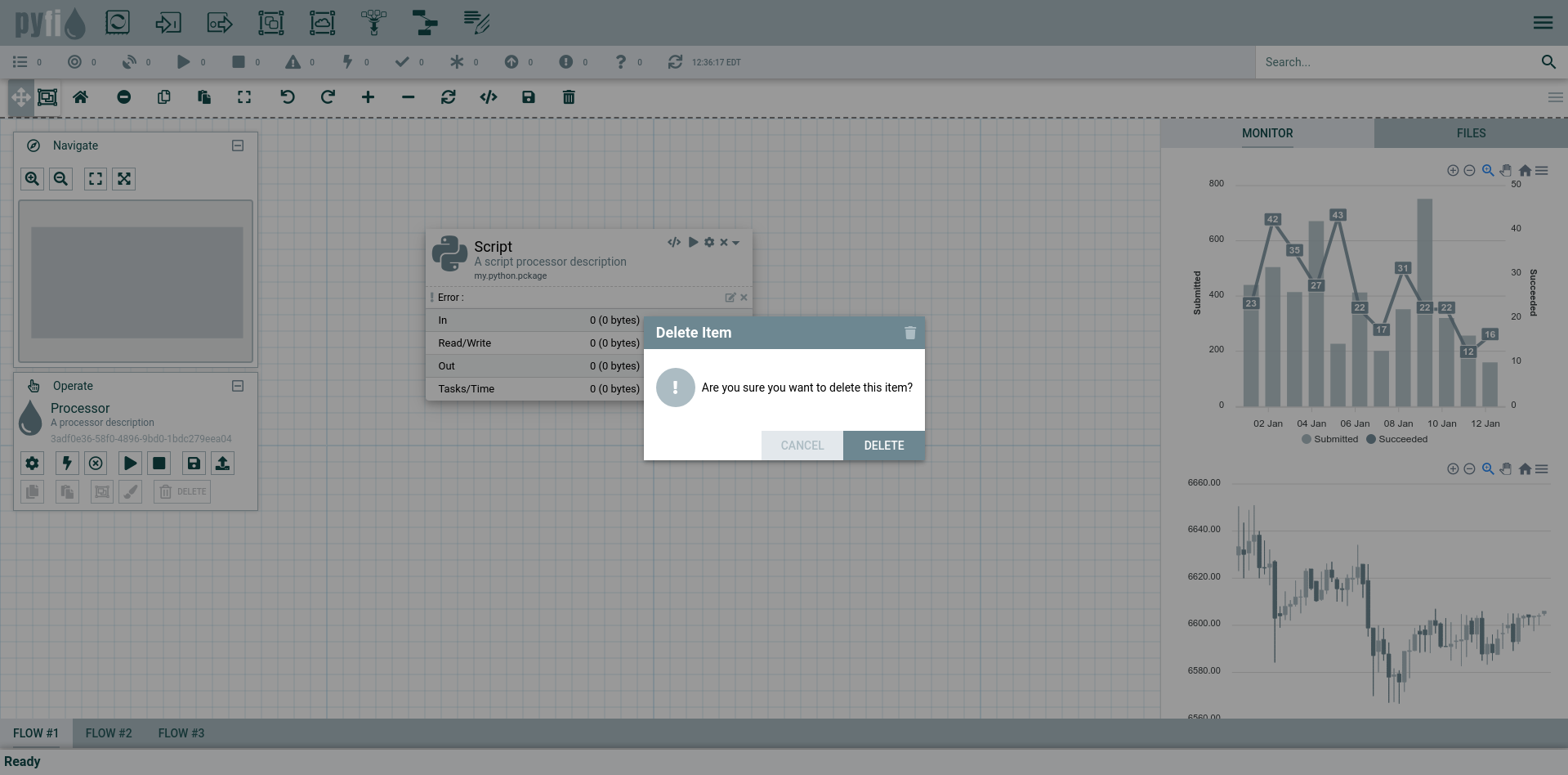Click the play button in Operate panel
Viewport: 1568px width, 775px height.
130,464
